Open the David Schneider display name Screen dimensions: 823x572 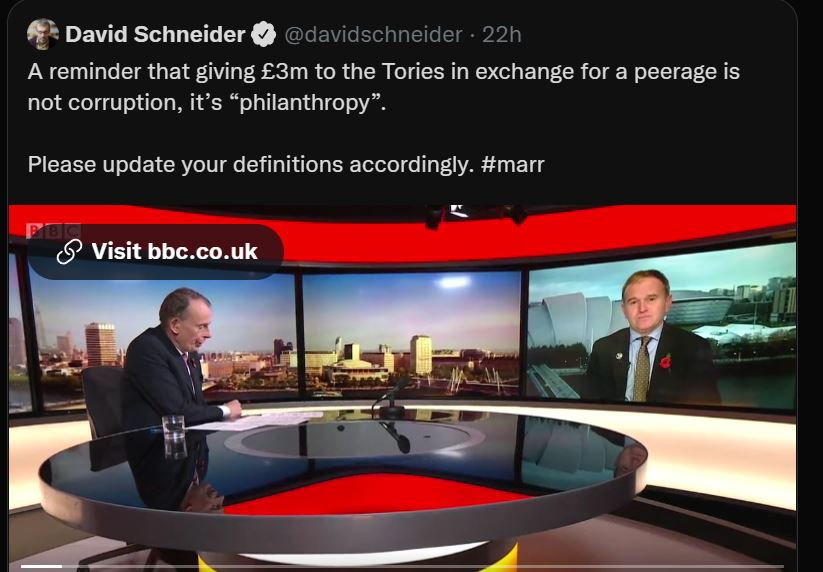[155, 35]
